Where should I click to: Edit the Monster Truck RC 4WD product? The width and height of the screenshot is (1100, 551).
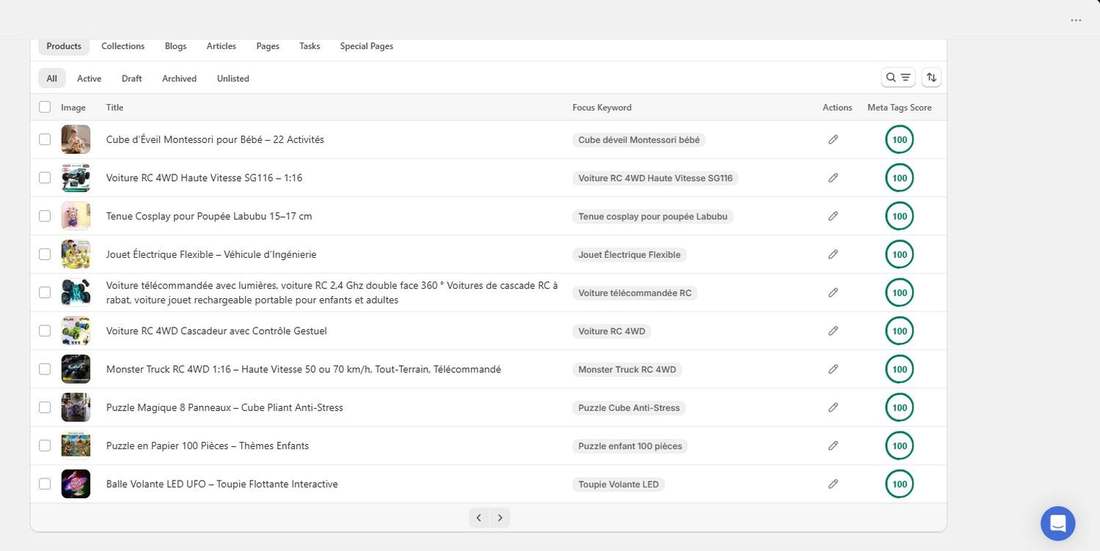[833, 369]
